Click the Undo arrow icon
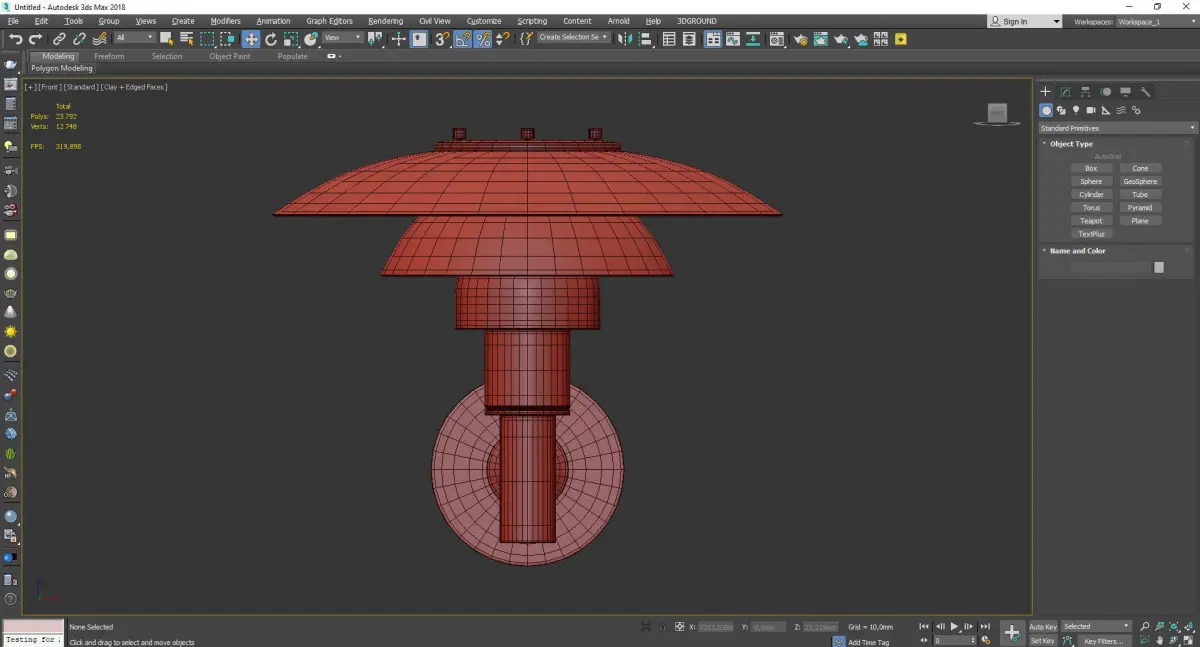Image resolution: width=1200 pixels, height=647 pixels. (x=16, y=39)
